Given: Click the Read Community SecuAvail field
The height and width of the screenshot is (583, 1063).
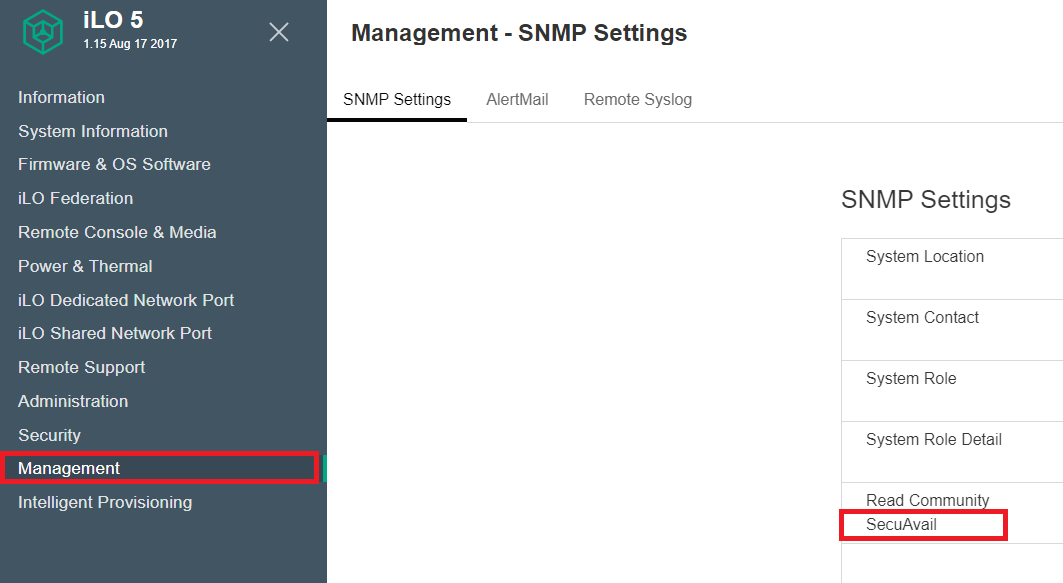Looking at the screenshot, I should click(x=923, y=525).
